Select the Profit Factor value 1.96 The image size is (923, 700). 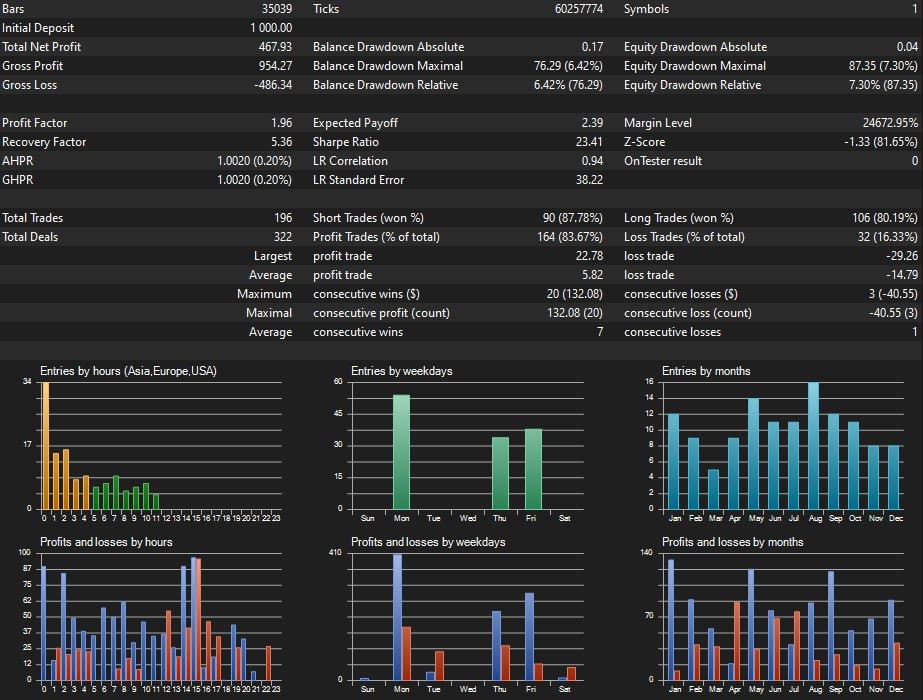pos(281,123)
